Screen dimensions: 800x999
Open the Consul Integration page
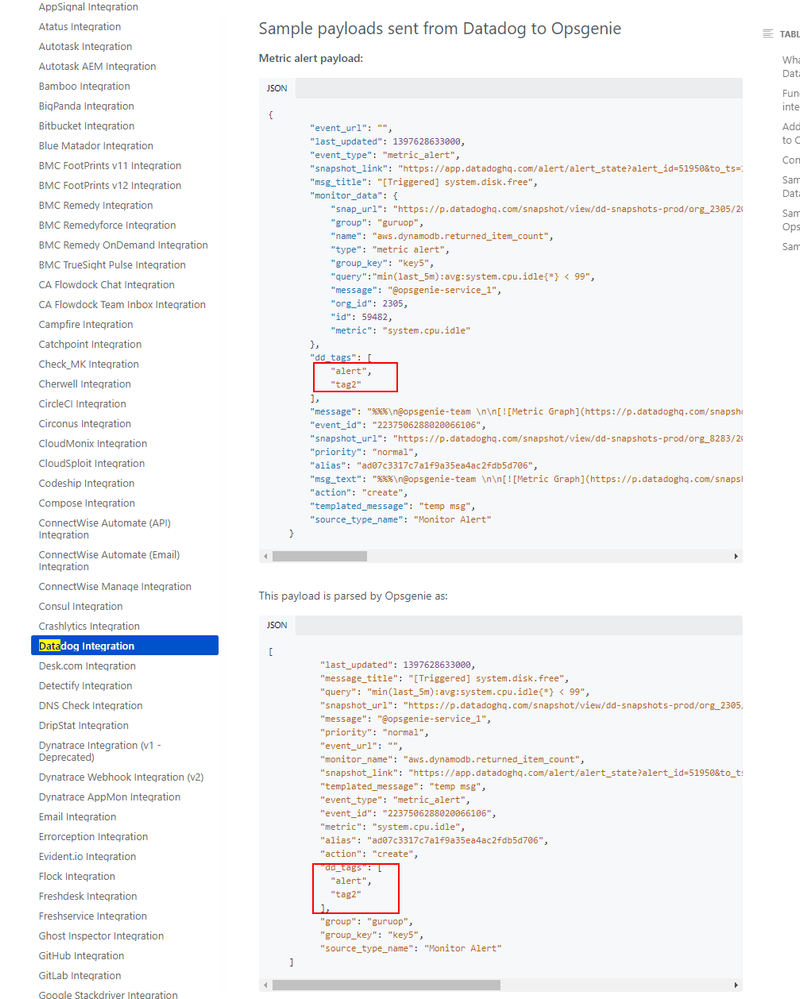click(79, 605)
